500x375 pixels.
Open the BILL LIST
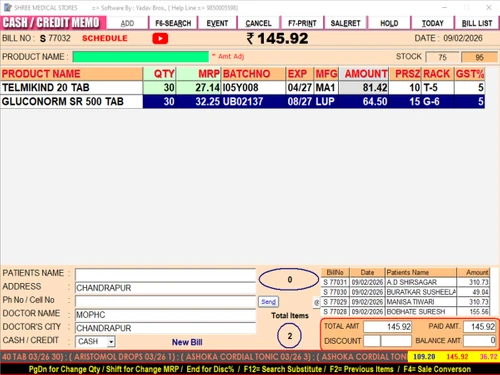(x=477, y=23)
